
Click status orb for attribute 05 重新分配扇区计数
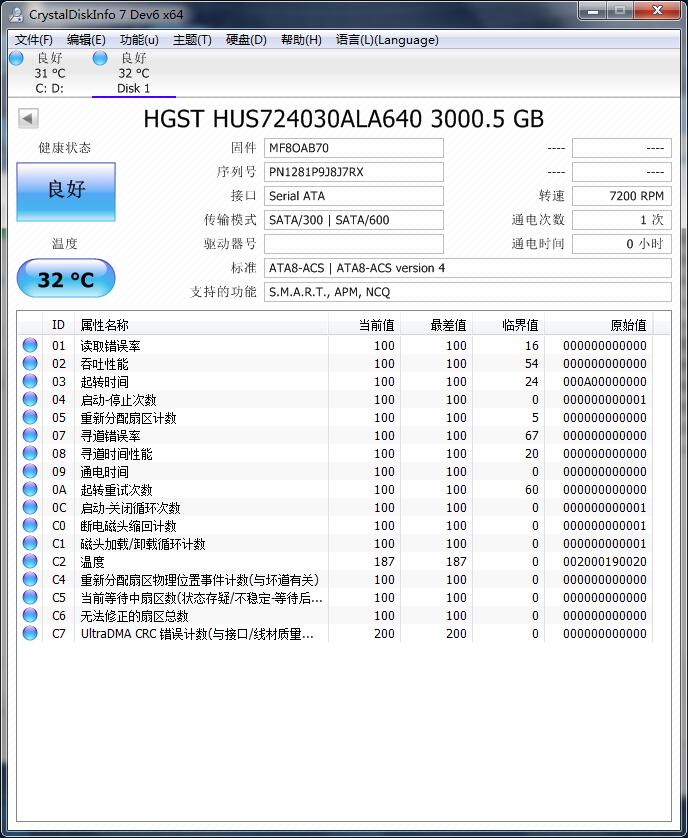[x=30, y=417]
